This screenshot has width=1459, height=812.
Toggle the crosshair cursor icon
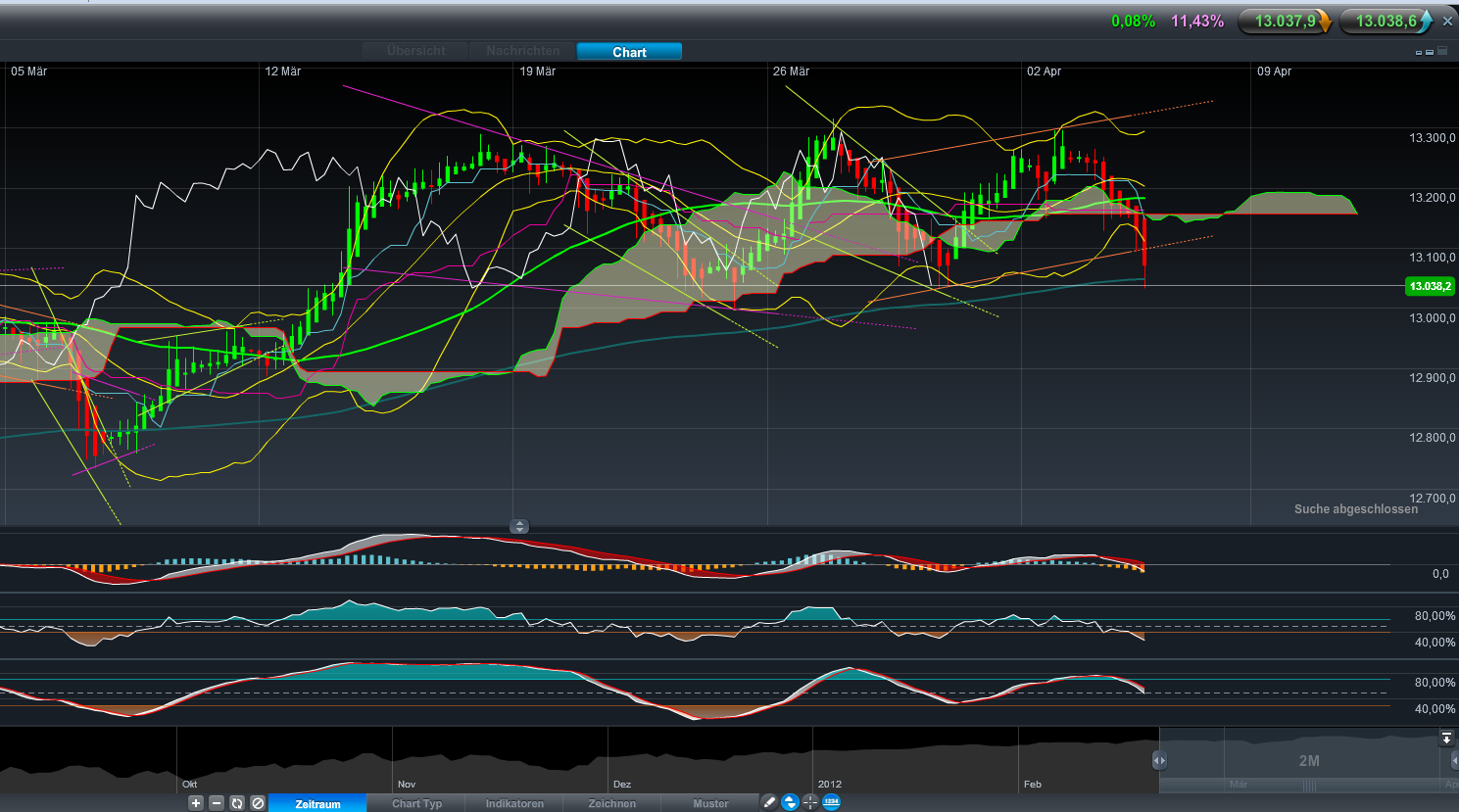tap(810, 802)
